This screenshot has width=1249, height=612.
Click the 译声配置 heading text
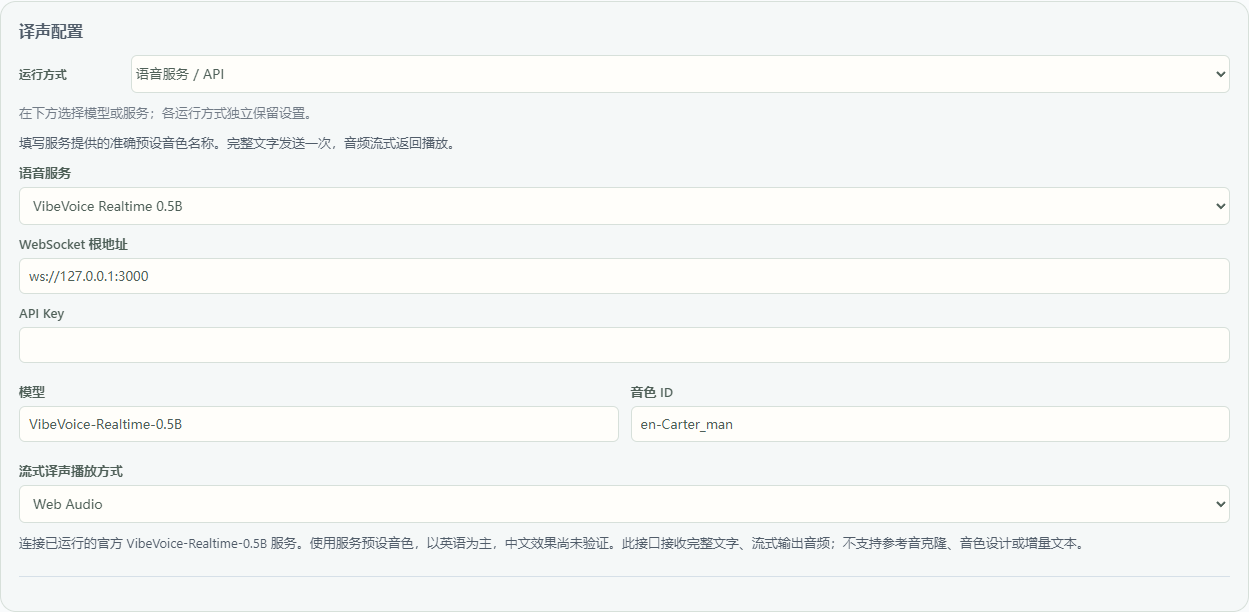51,32
